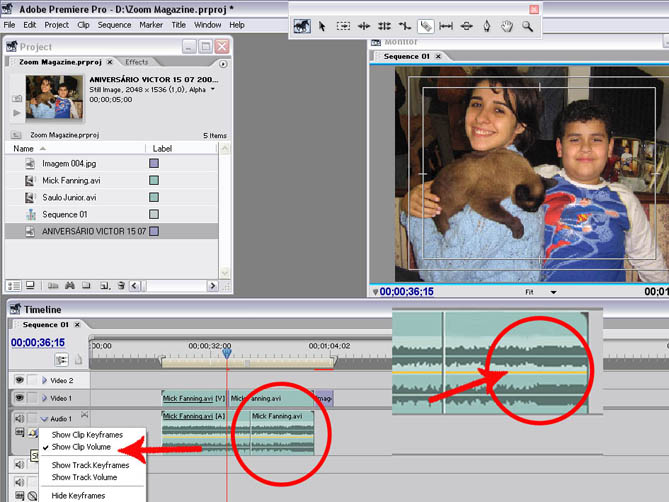The height and width of the screenshot is (502, 669).
Task: Sort project items by Name column header
Action: (24, 148)
